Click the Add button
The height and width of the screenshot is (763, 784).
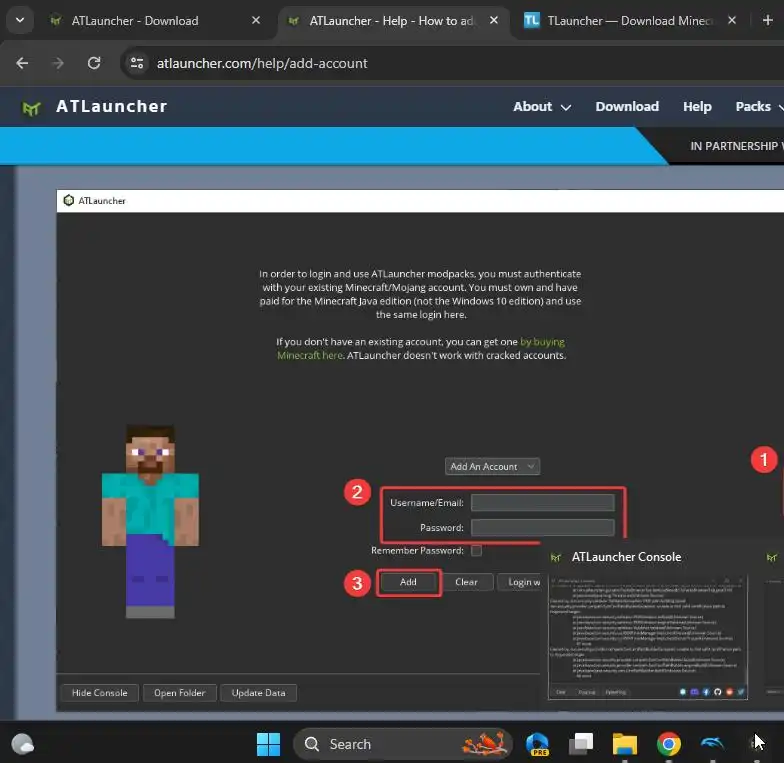point(408,582)
